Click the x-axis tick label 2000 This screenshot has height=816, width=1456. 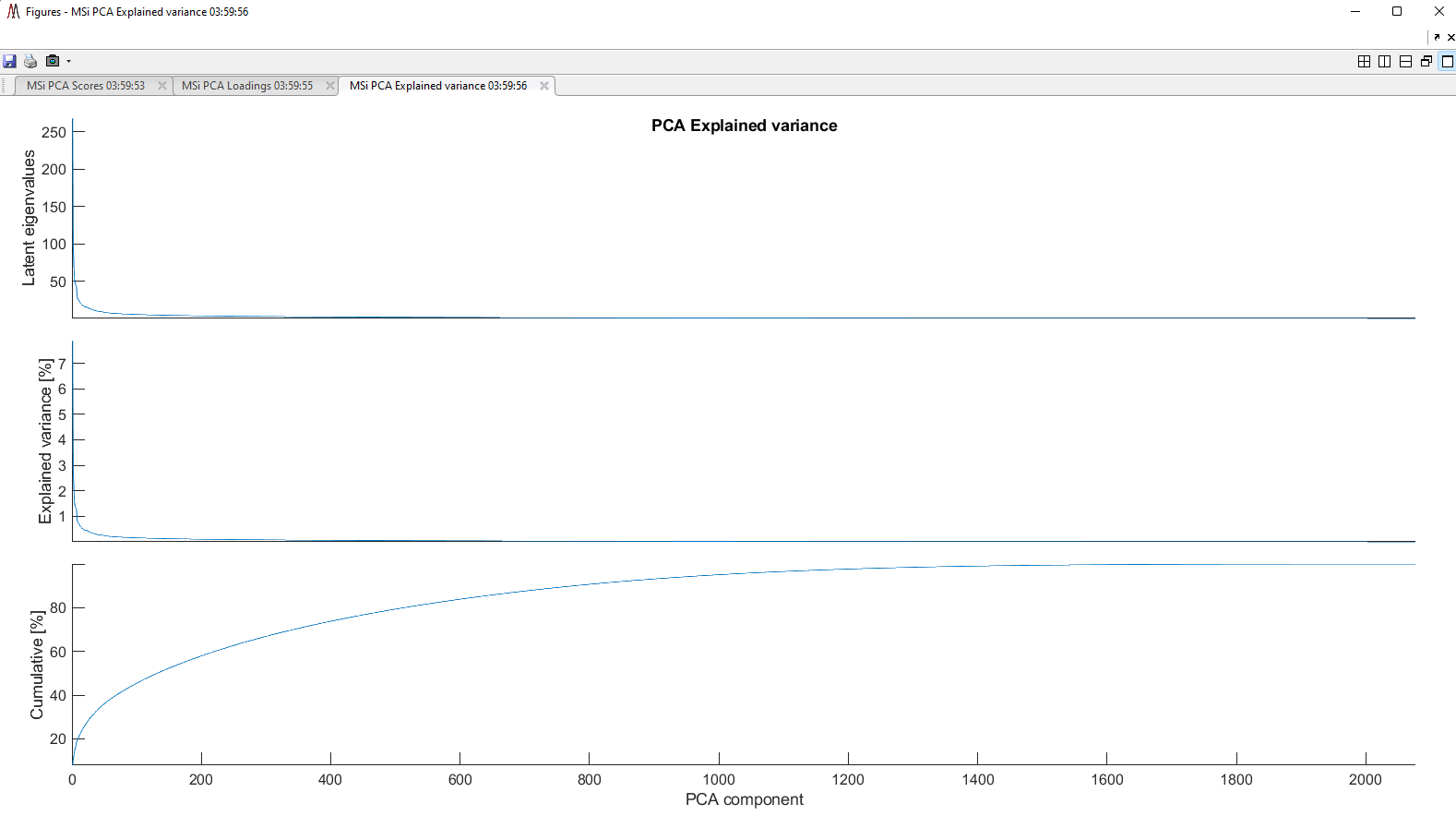click(1366, 780)
